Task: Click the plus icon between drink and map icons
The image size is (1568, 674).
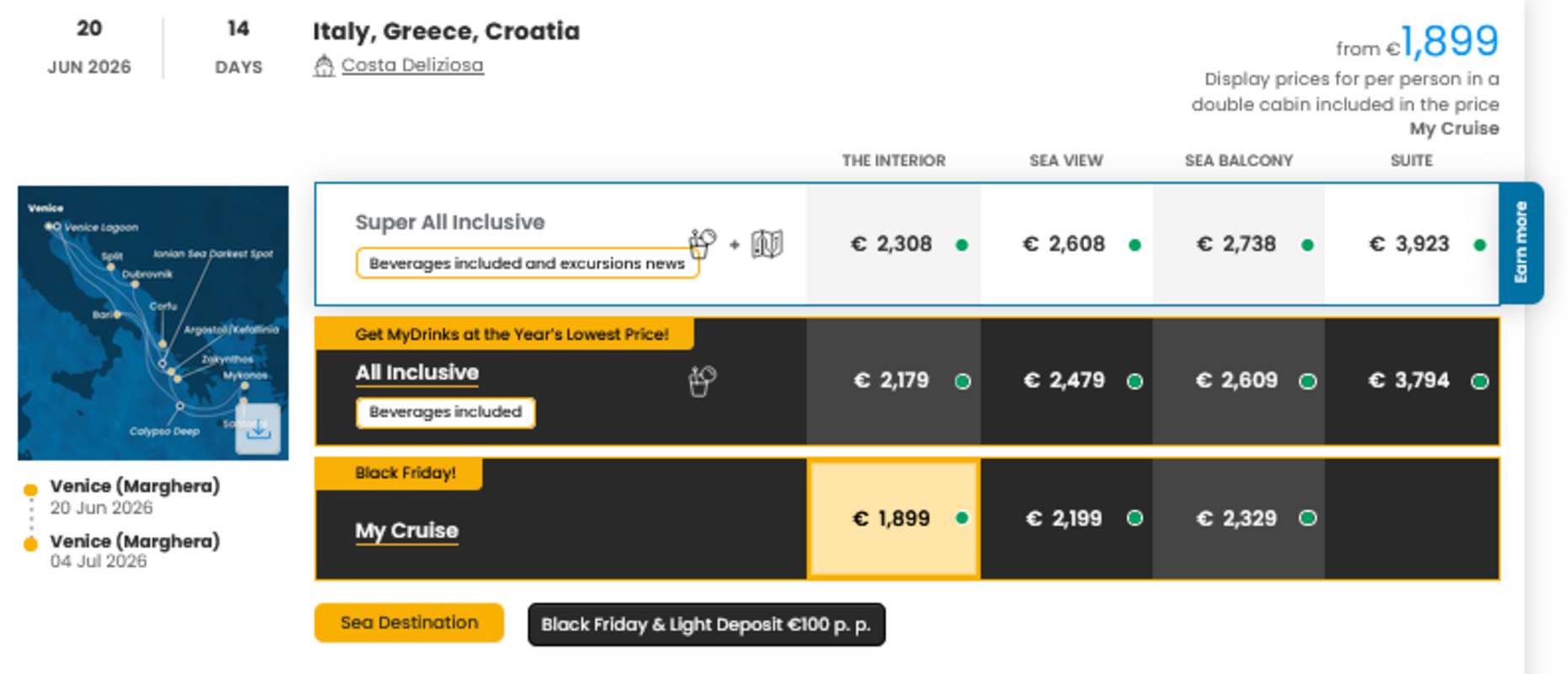Action: pyautogui.click(x=733, y=243)
